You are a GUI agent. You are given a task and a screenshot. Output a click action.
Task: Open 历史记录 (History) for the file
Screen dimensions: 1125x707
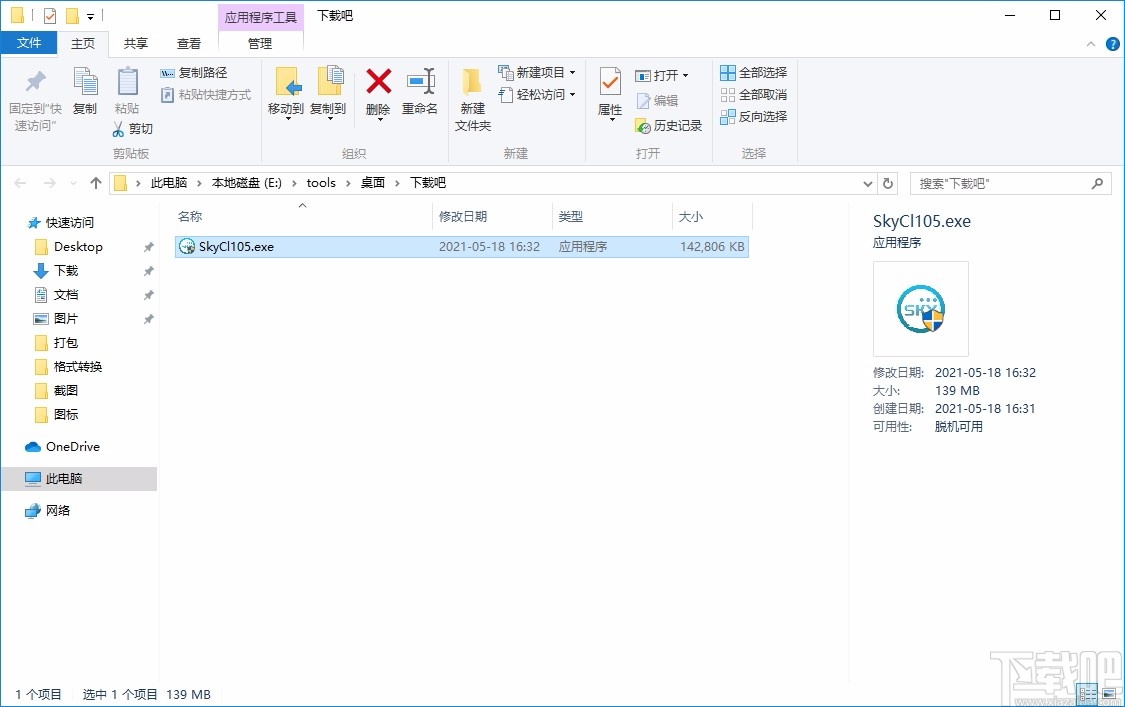(666, 126)
